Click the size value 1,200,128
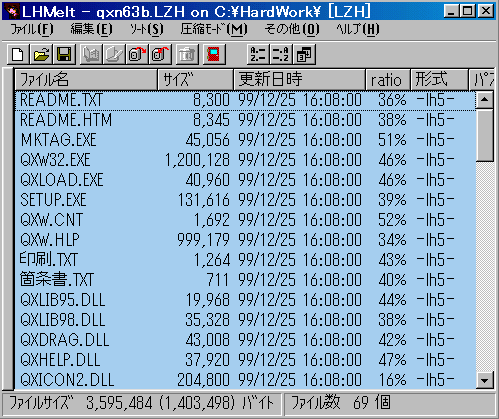This screenshot has width=499, height=419. coord(198,160)
